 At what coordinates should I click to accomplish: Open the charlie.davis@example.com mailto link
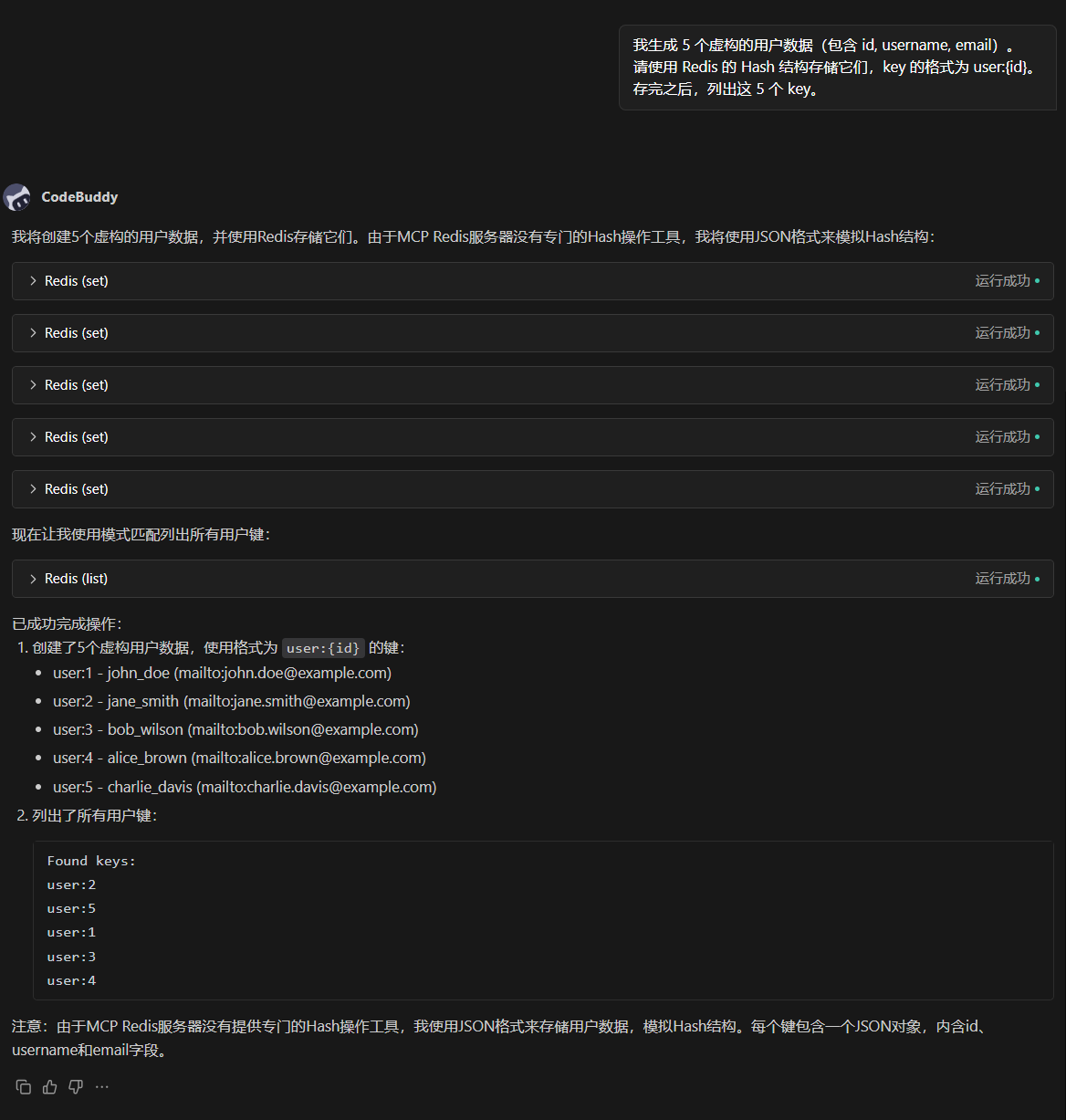pos(317,787)
